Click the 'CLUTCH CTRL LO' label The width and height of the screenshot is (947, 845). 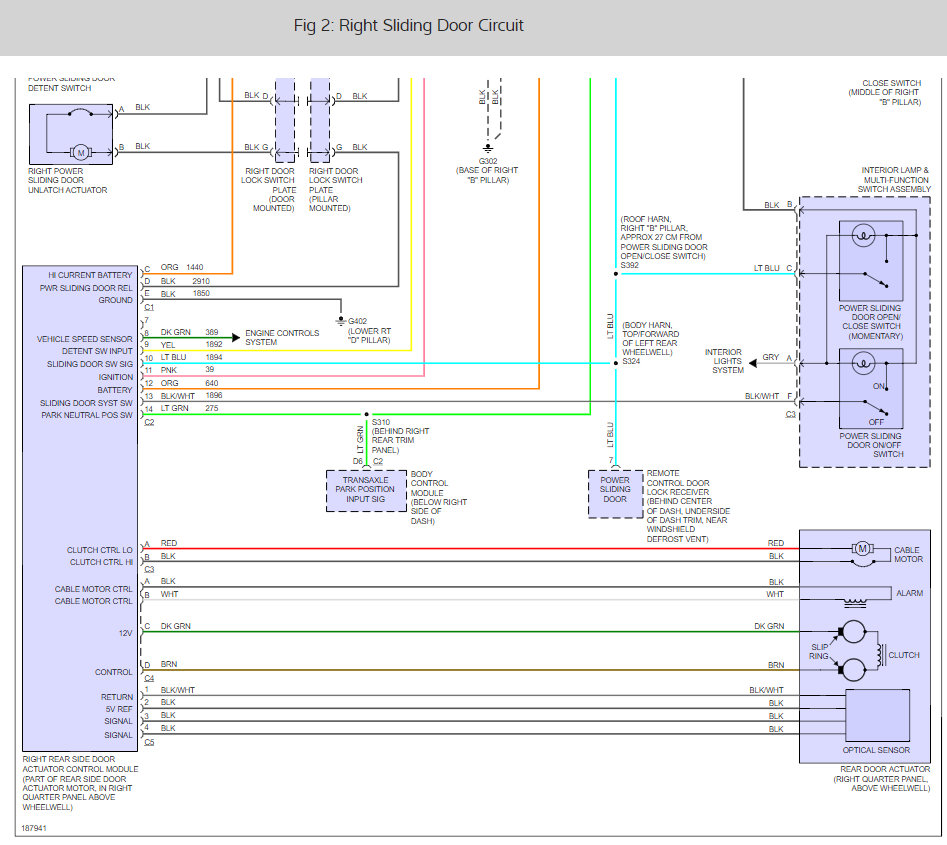coord(100,550)
